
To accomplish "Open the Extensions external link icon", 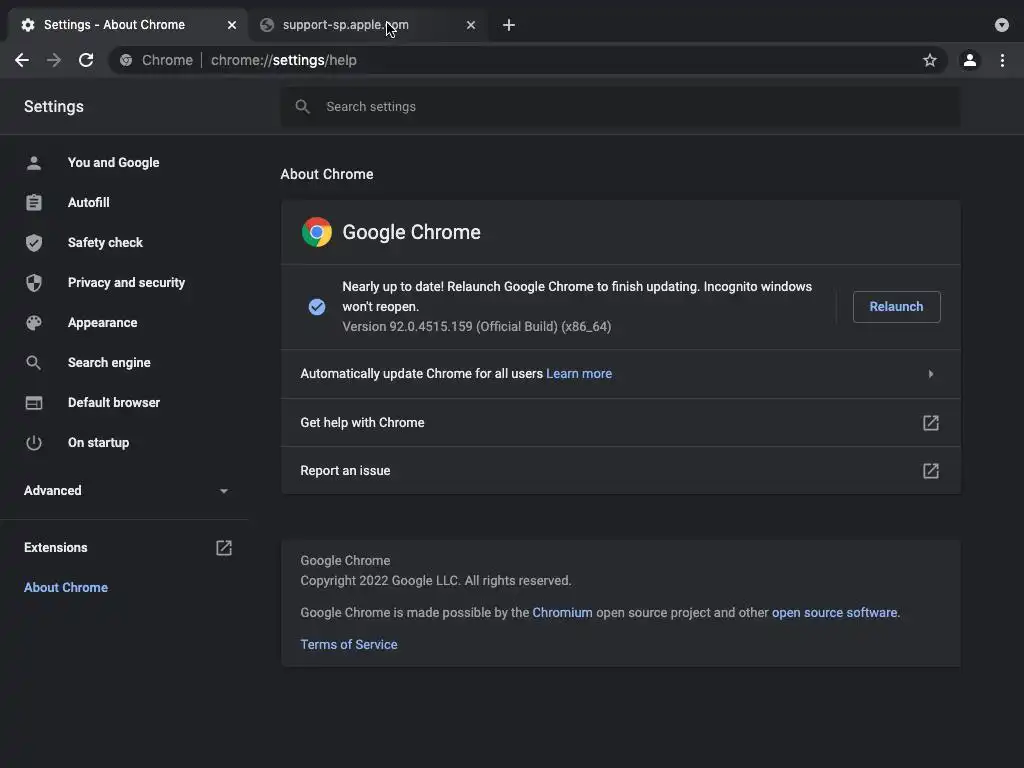I will point(224,548).
